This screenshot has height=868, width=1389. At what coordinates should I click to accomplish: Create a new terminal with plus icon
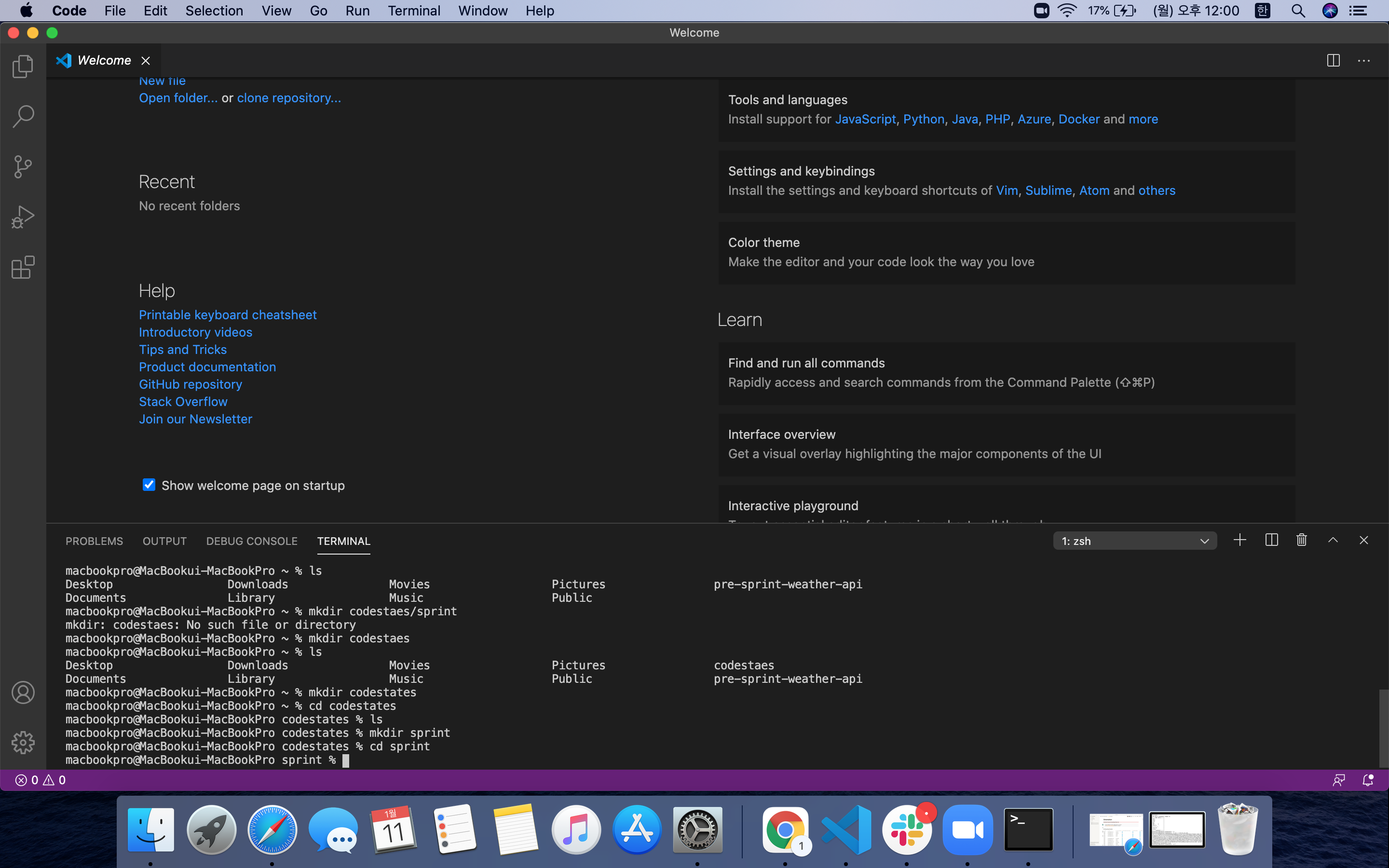pos(1240,540)
